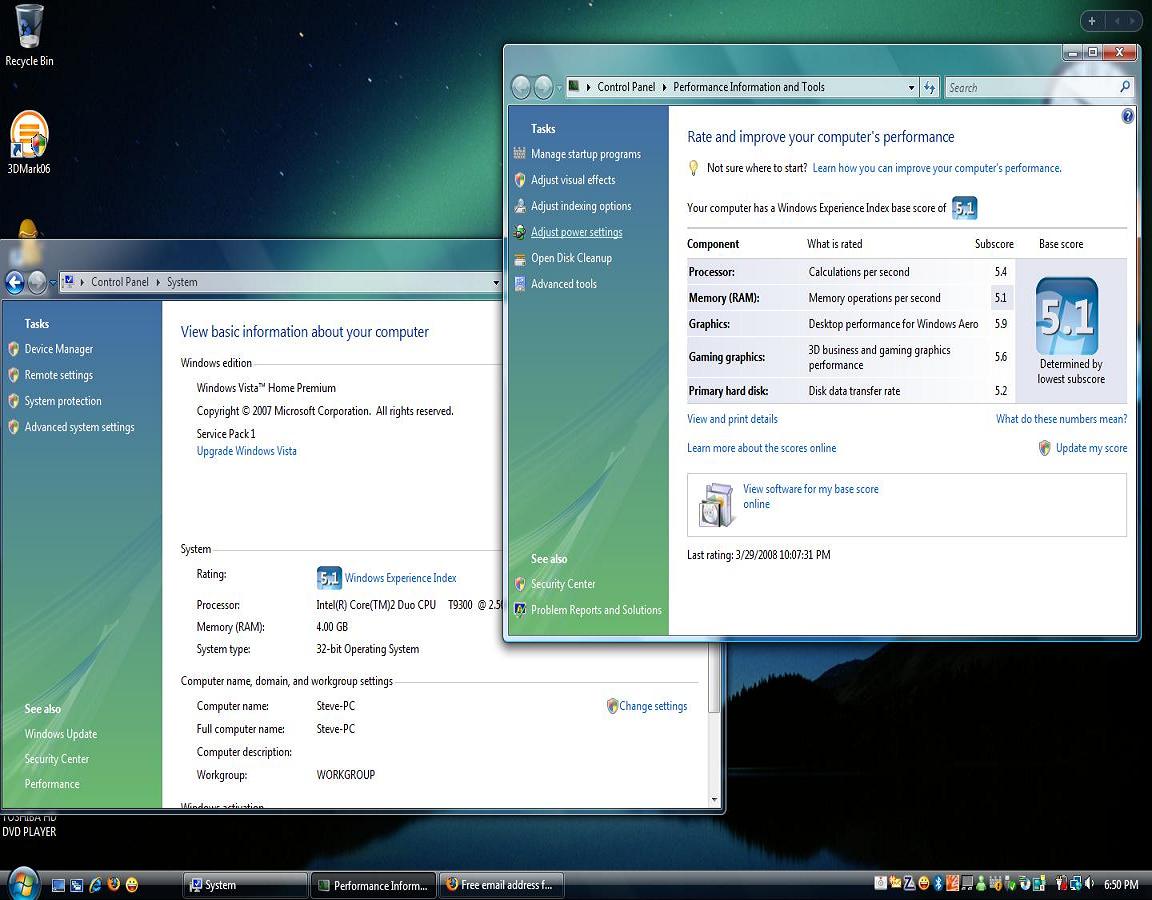Expand the address dropdown in System window
The image size is (1152, 900).
coord(496,282)
